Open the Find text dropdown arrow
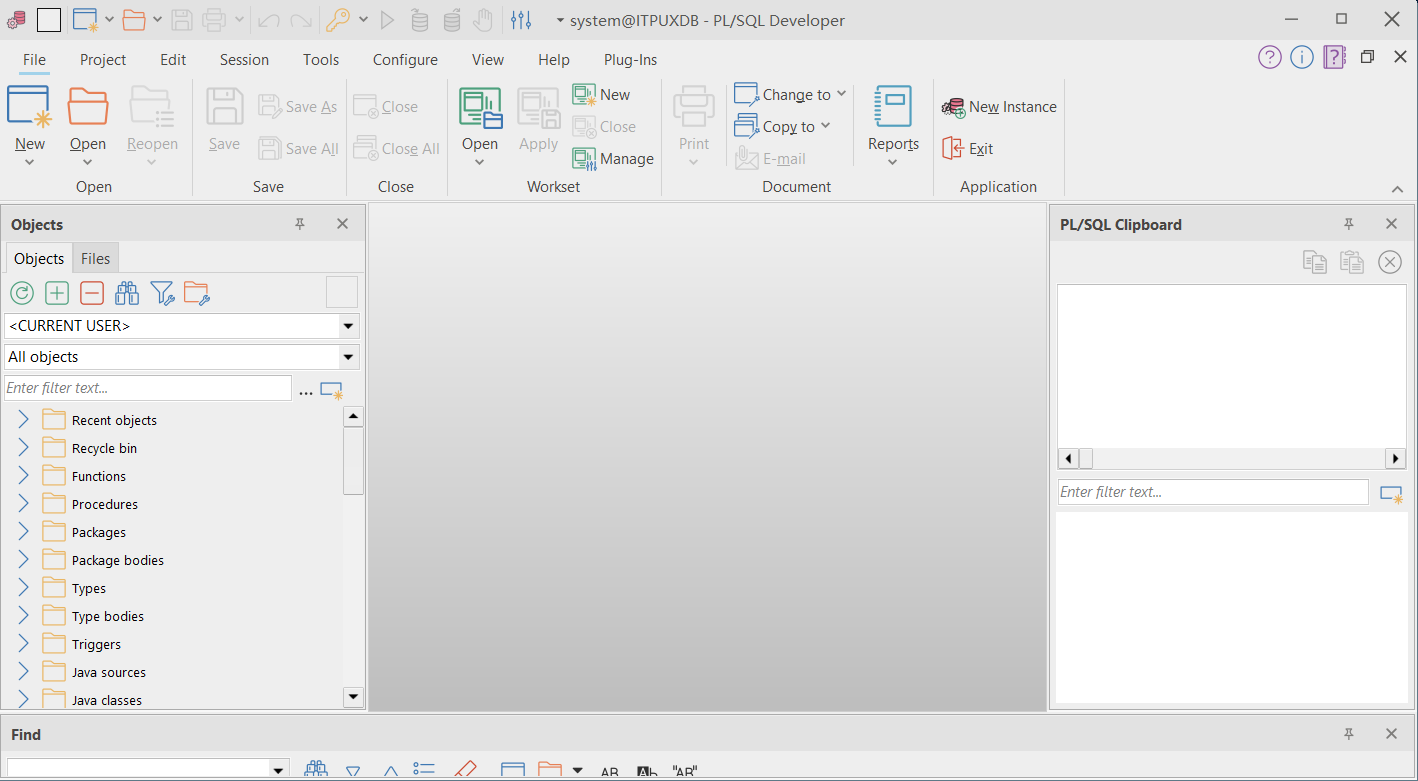This screenshot has height=781, width=1418. pos(278,770)
